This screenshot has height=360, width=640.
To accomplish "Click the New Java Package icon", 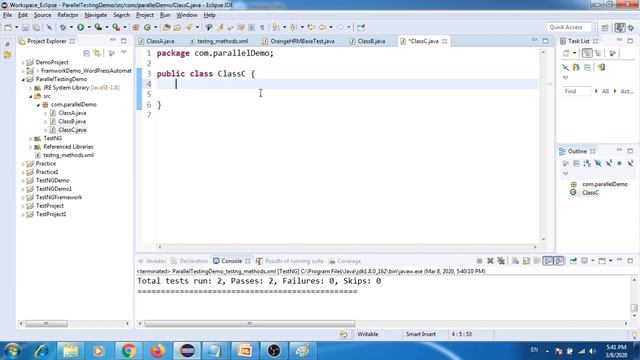I will coord(136,27).
